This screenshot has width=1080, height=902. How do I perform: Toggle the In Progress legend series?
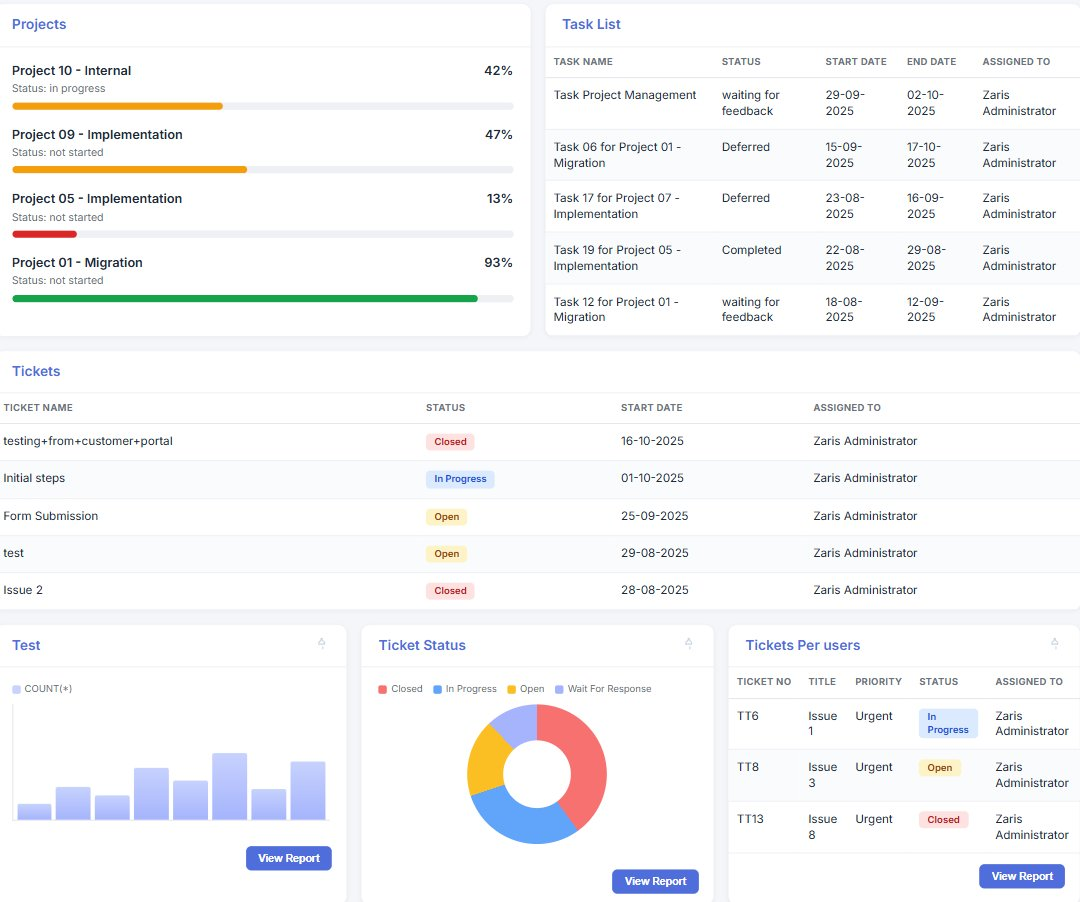click(464, 689)
